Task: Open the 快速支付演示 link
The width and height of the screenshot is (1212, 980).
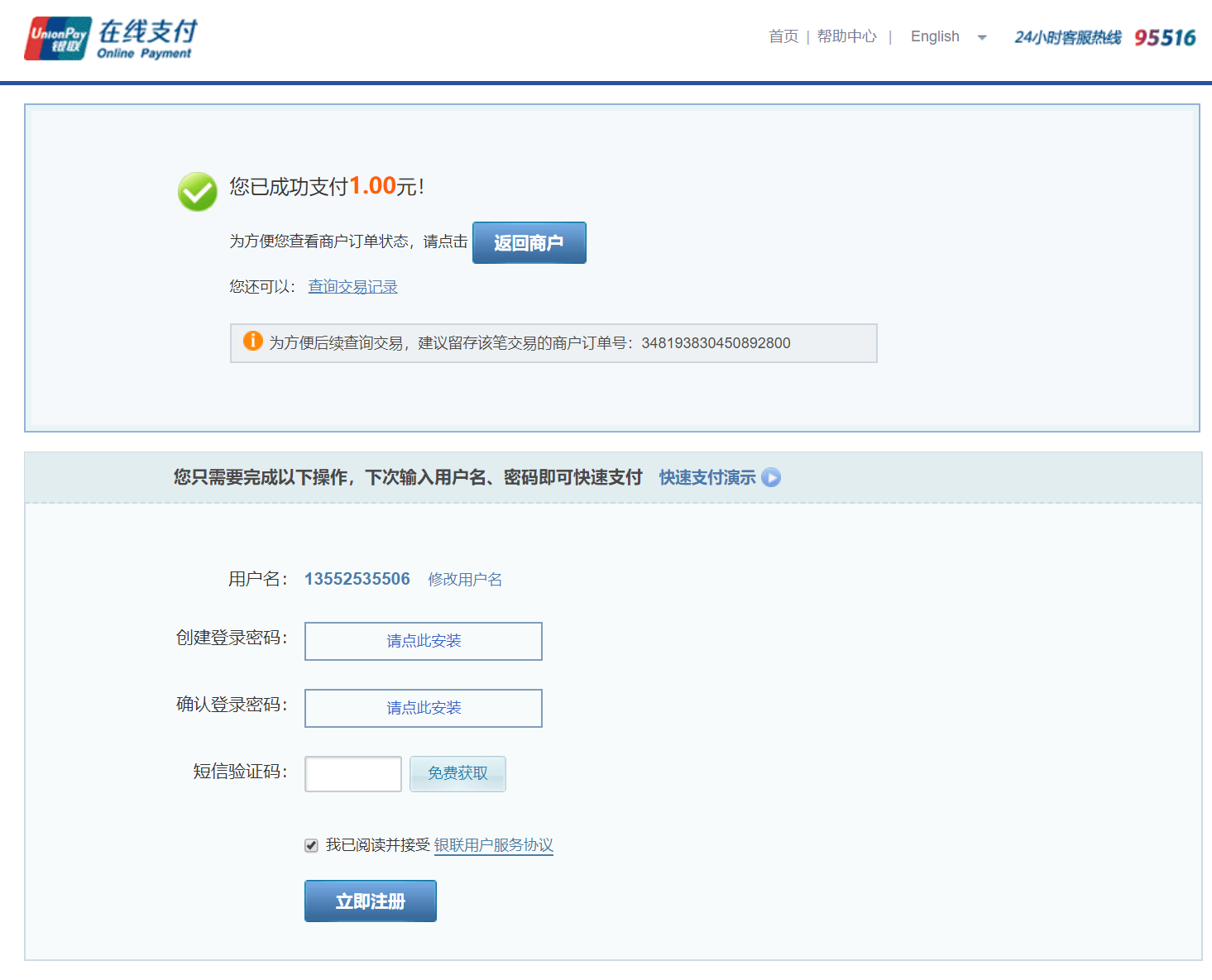Action: pos(707,477)
